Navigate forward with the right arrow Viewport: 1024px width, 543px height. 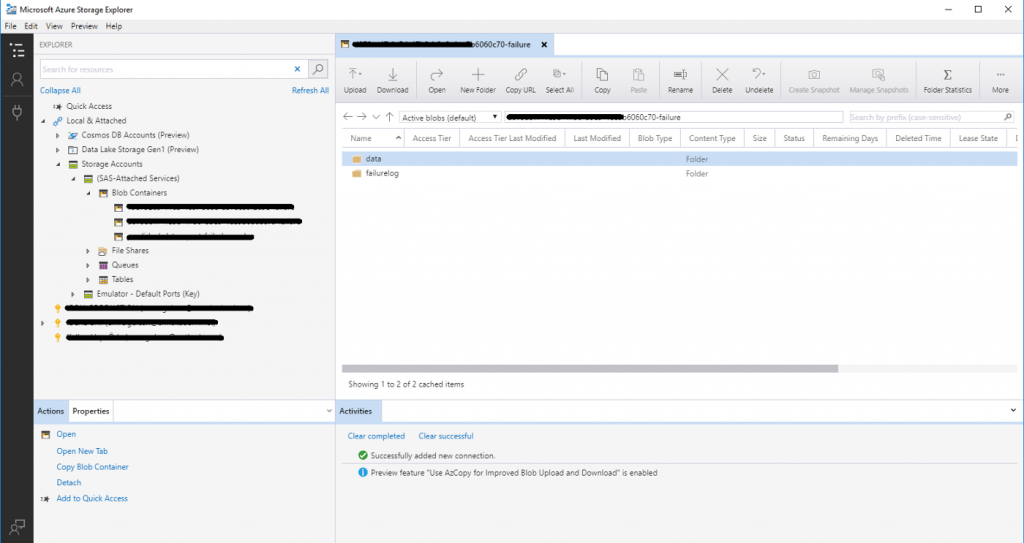point(362,117)
